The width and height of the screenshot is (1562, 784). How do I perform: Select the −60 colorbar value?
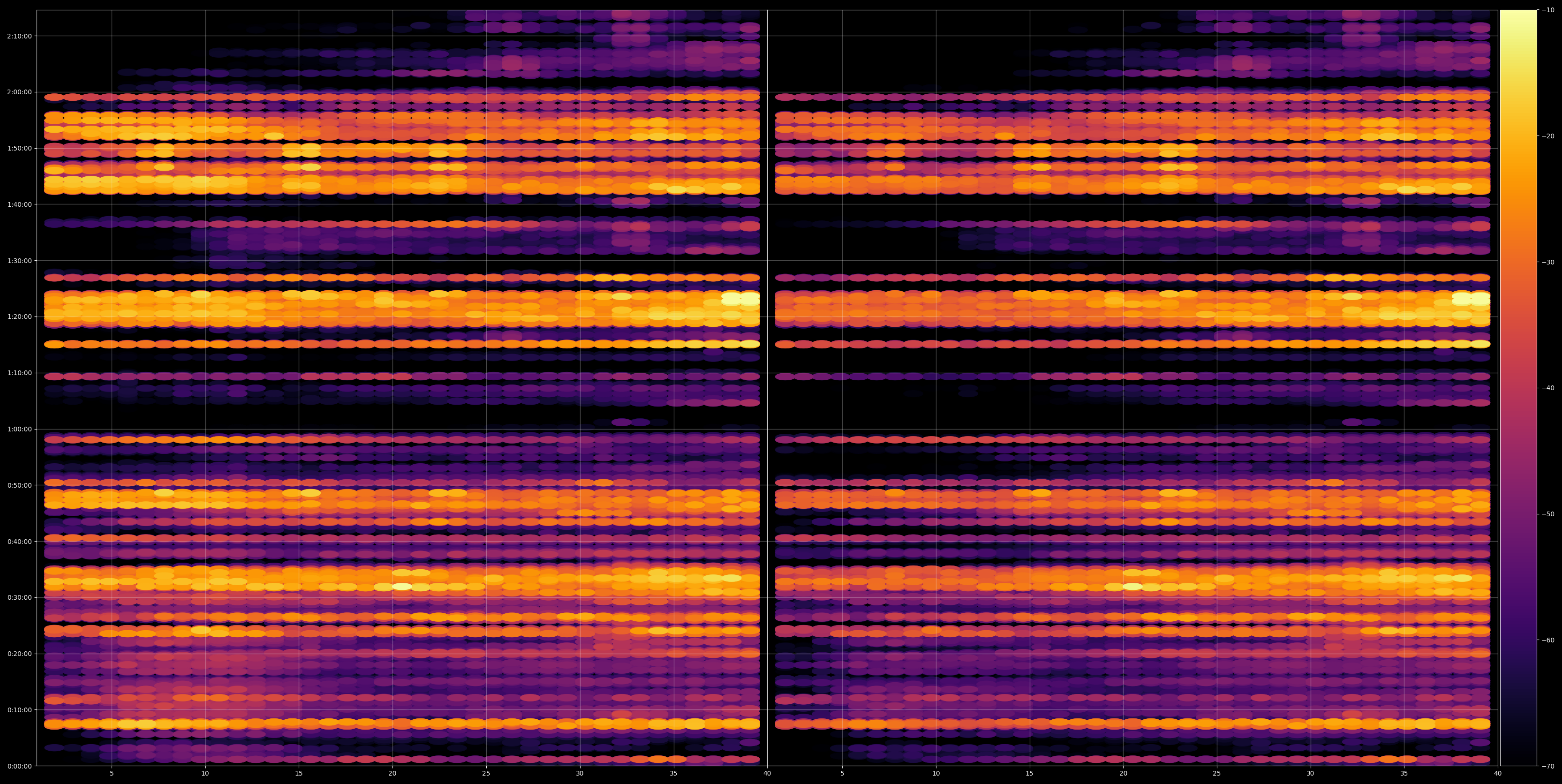[x=1548, y=641]
